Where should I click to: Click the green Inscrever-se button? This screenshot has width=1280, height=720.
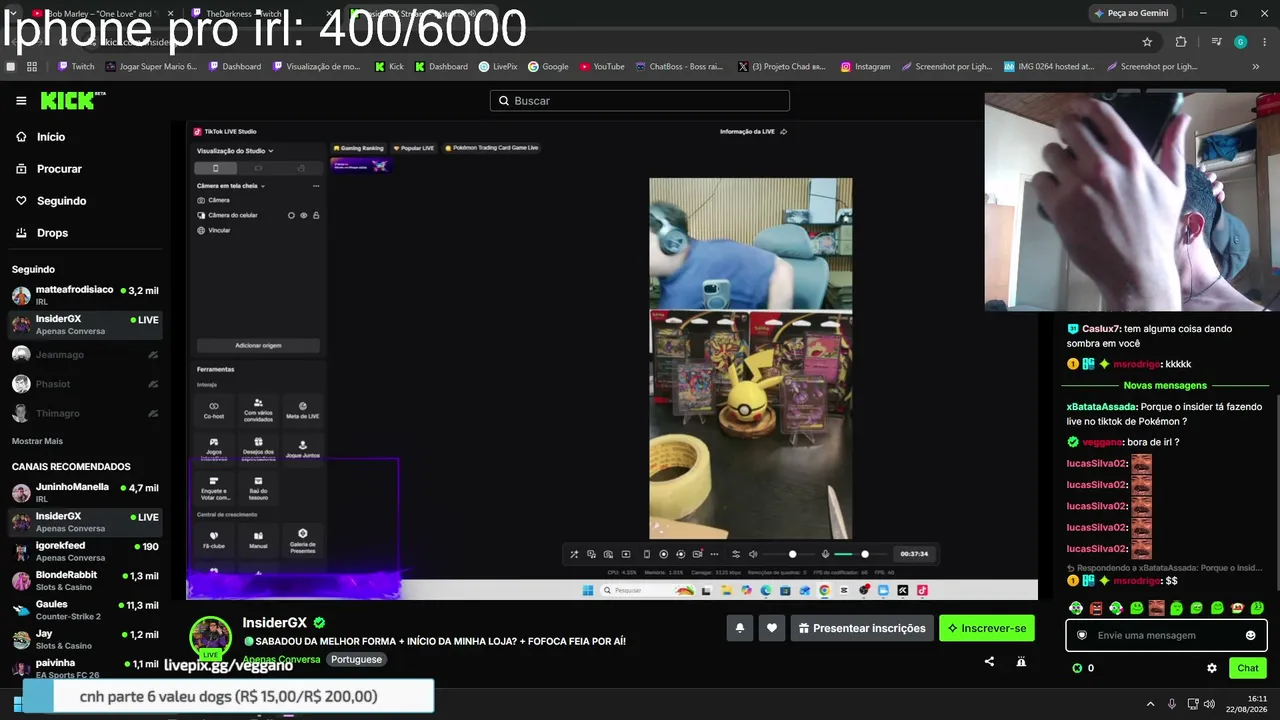click(x=987, y=628)
